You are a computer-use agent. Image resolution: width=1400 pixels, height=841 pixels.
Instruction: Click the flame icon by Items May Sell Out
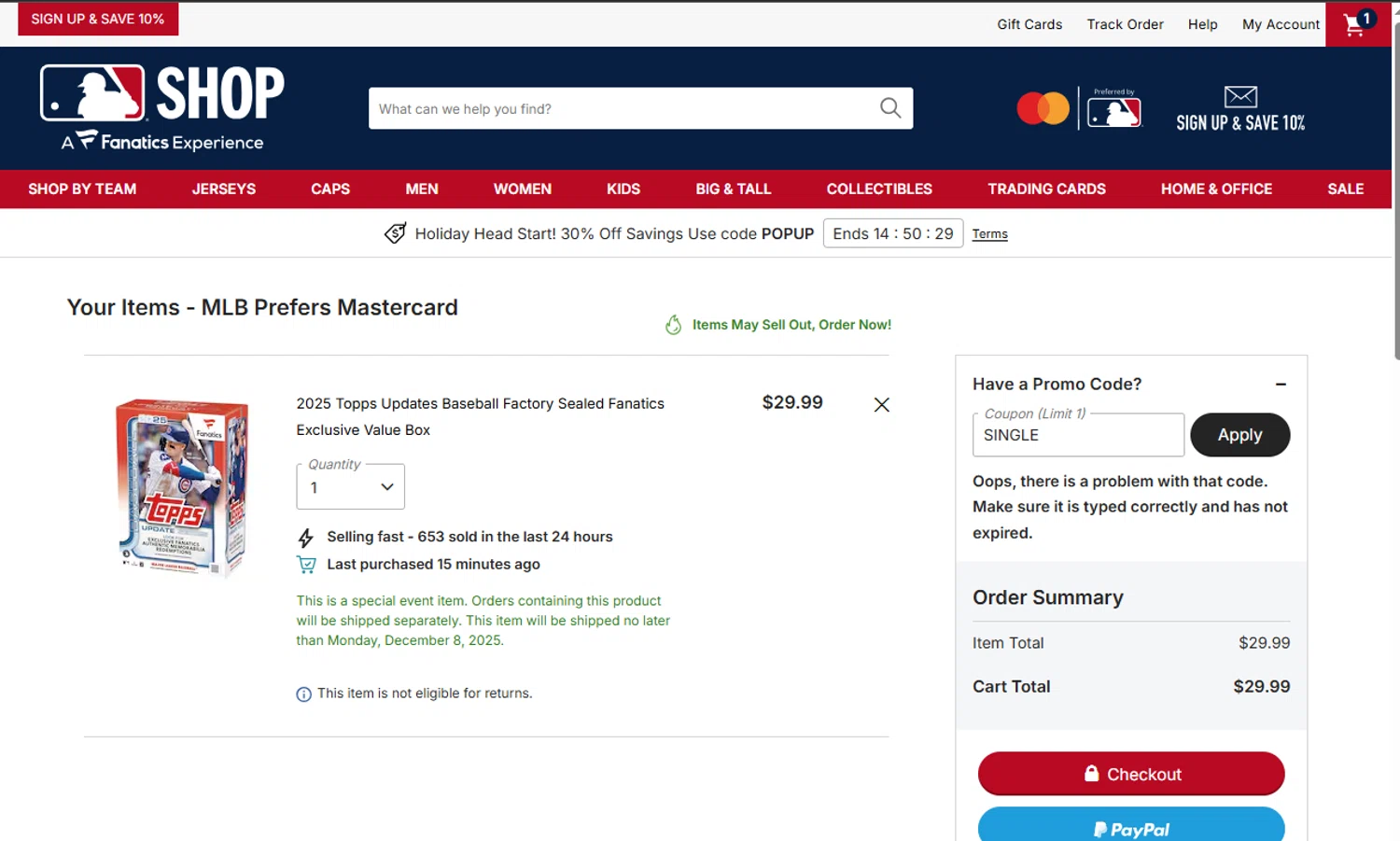coord(673,325)
